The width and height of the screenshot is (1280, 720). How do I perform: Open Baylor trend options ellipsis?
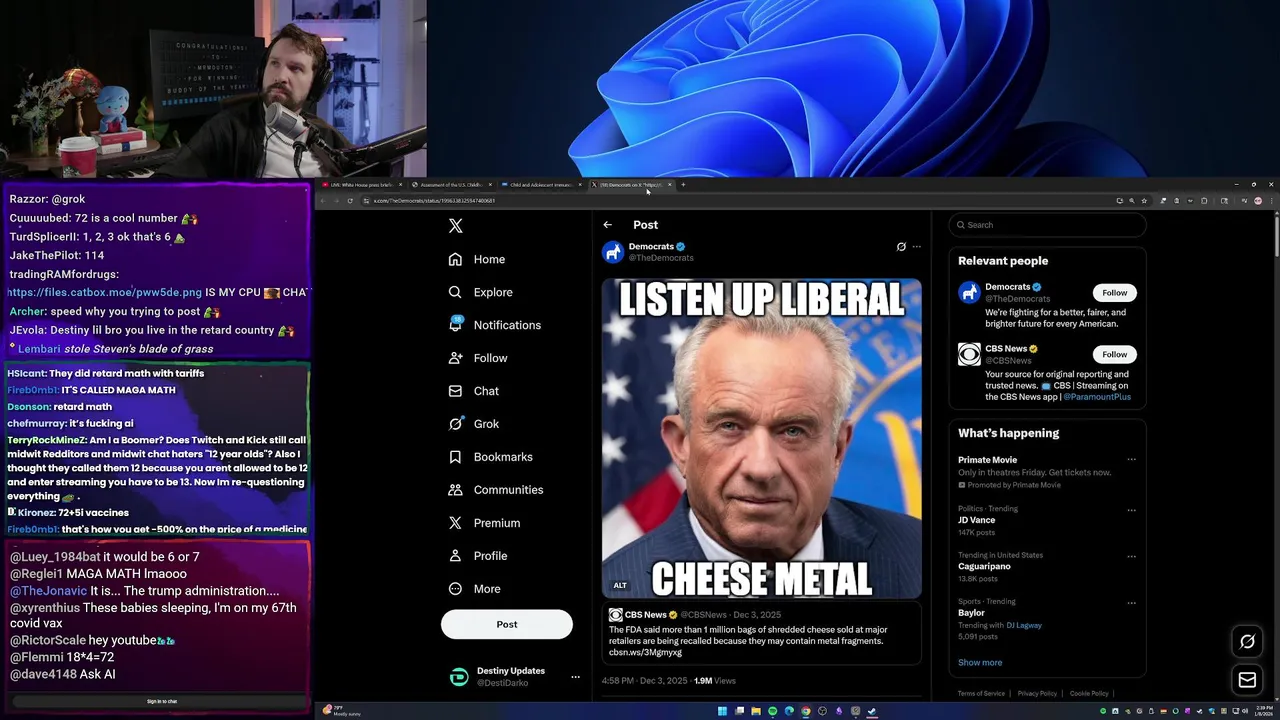[x=1131, y=602]
